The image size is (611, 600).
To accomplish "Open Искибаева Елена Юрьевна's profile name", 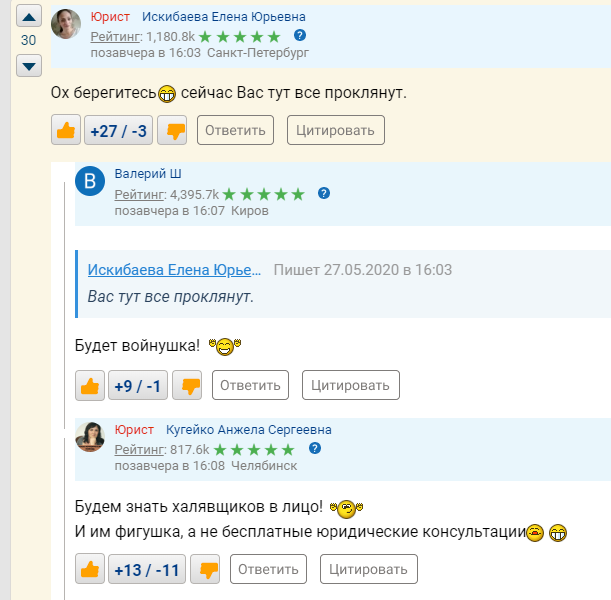I will pos(224,17).
